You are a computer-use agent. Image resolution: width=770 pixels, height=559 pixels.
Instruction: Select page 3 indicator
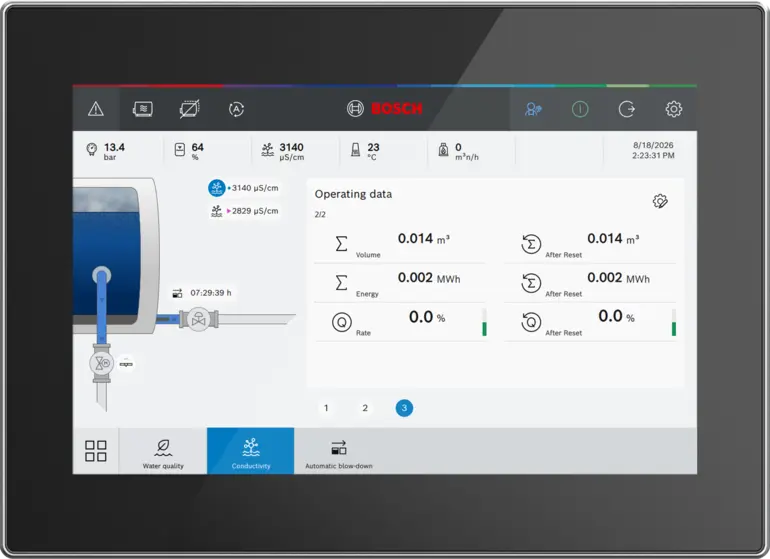[404, 408]
